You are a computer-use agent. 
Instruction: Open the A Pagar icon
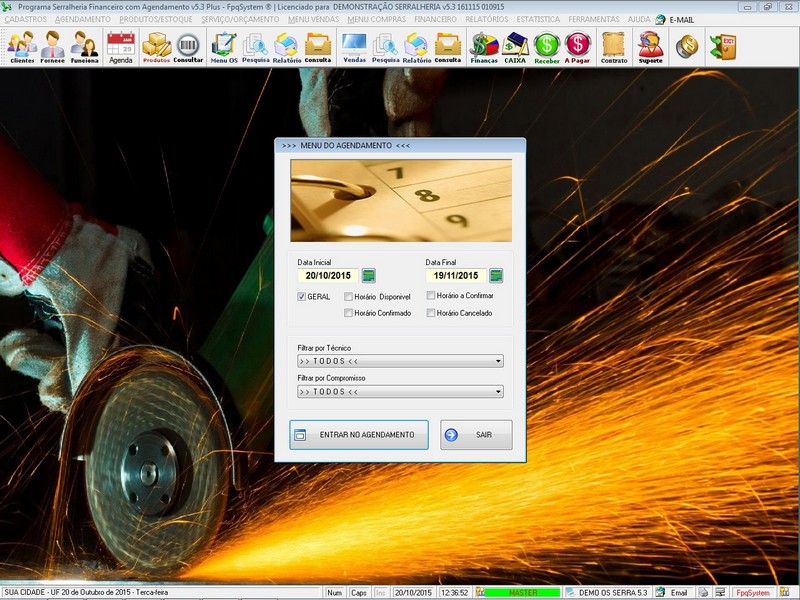pyautogui.click(x=577, y=46)
